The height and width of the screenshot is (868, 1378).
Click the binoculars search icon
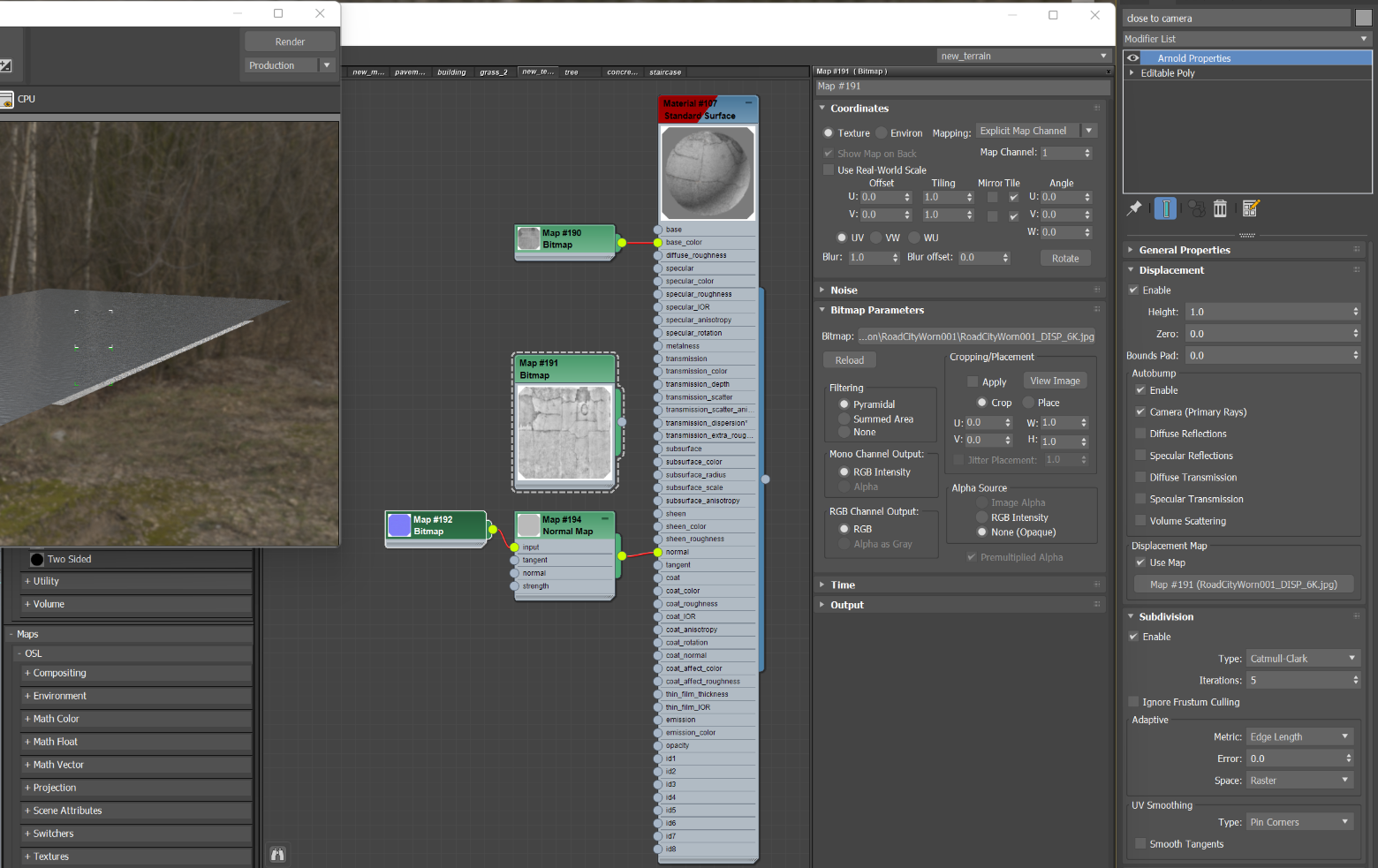pyautogui.click(x=277, y=854)
